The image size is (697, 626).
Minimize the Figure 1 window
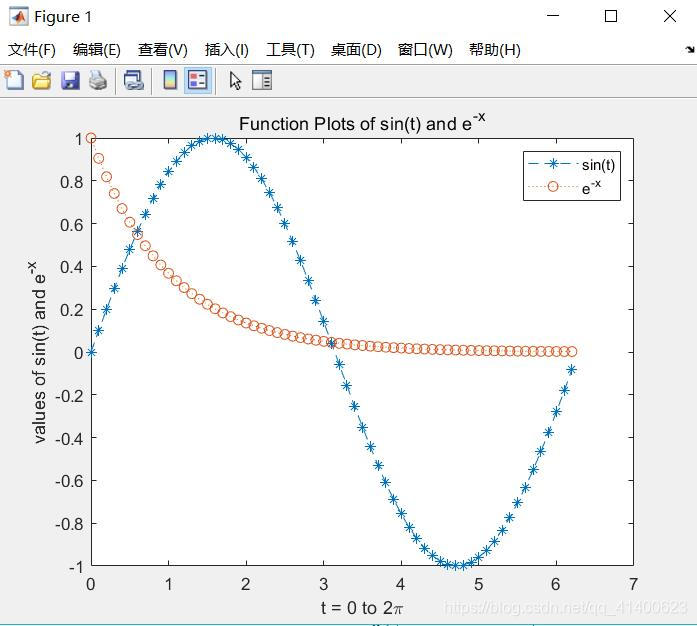pos(553,16)
